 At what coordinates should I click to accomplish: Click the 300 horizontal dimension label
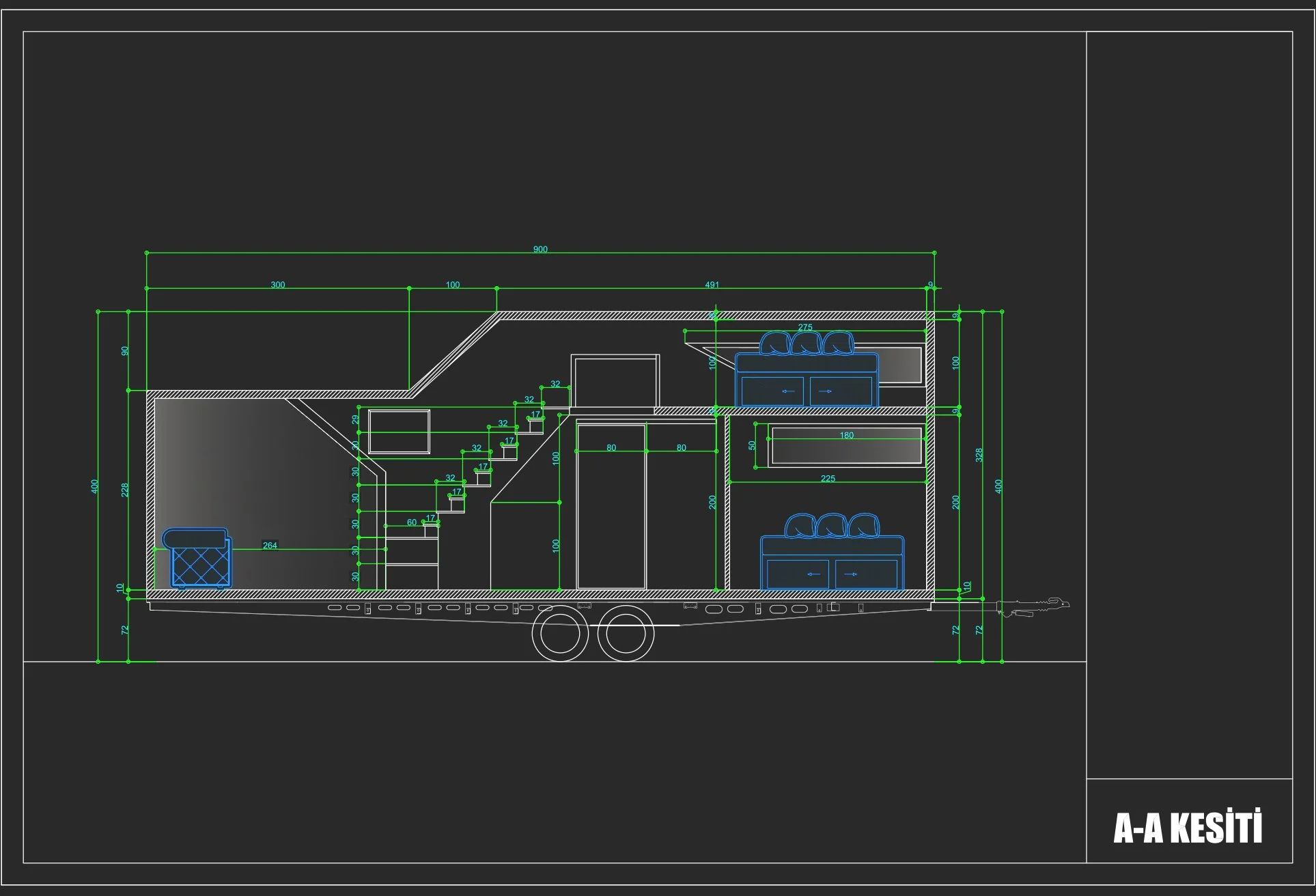[x=278, y=285]
